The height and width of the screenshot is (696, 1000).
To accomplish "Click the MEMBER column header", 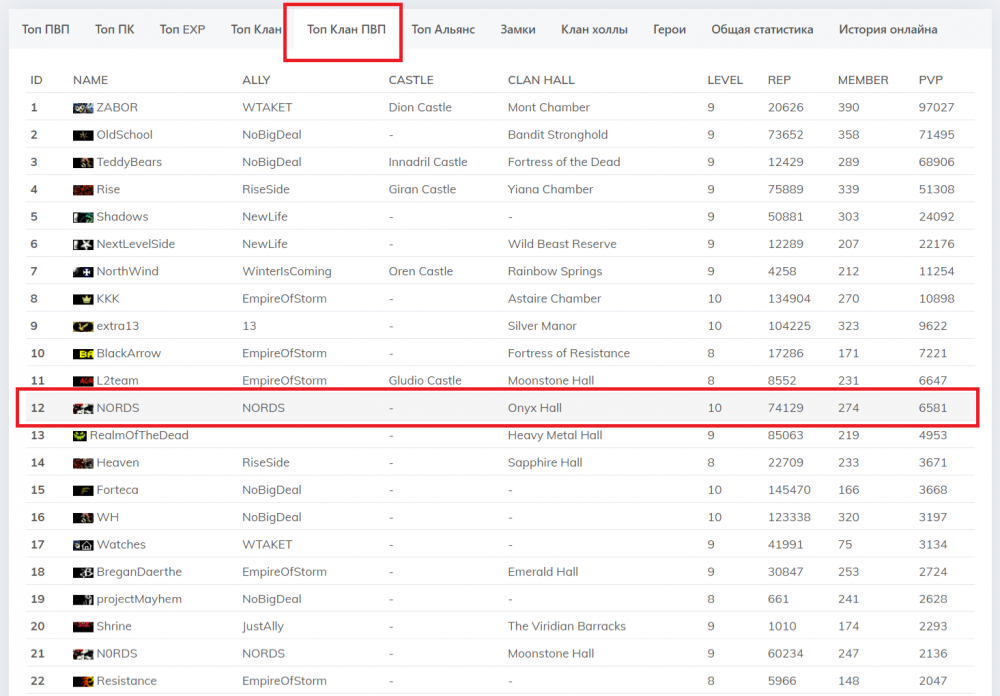I will point(862,80).
